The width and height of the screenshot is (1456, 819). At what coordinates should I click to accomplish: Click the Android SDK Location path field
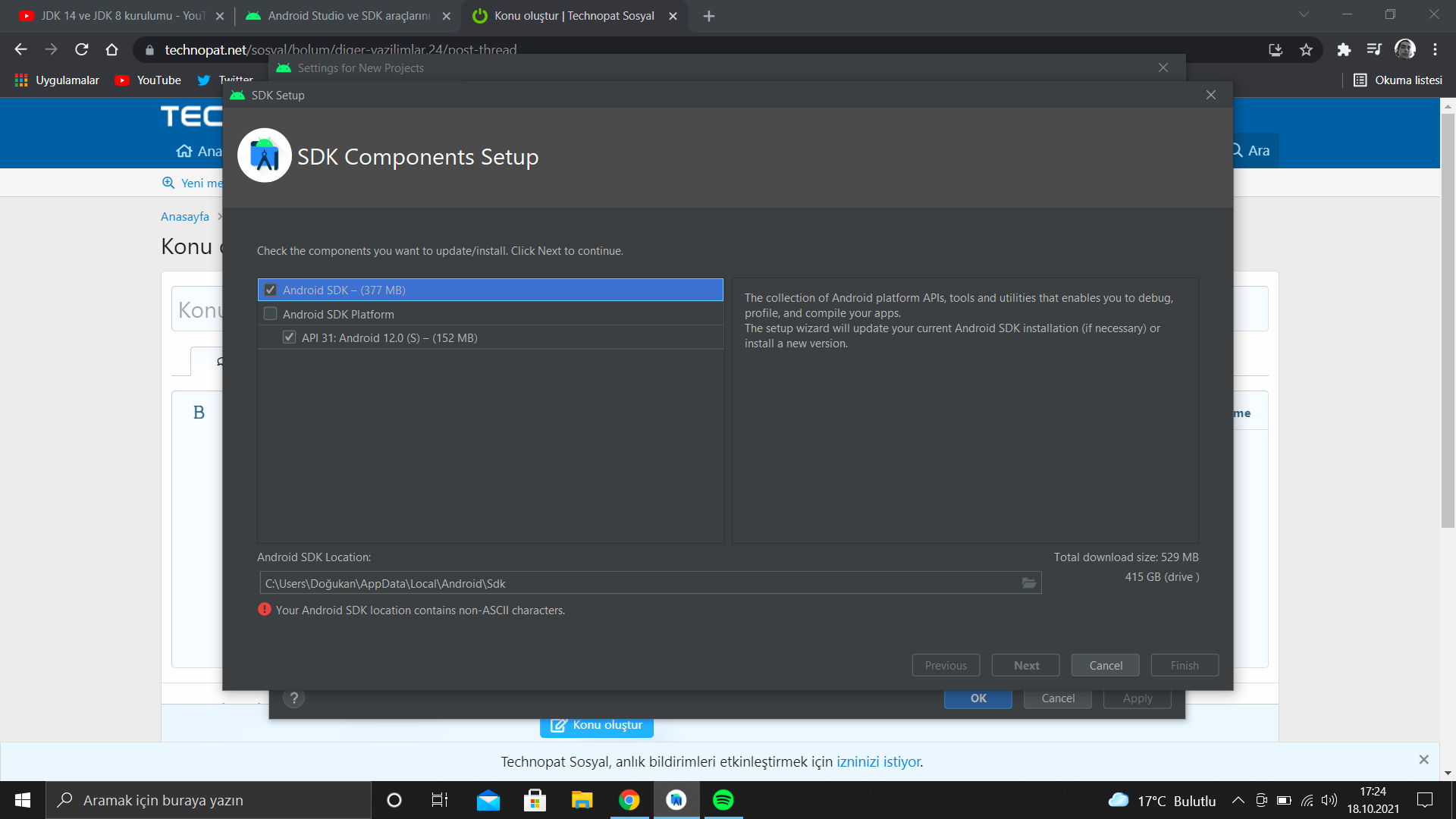click(x=637, y=583)
